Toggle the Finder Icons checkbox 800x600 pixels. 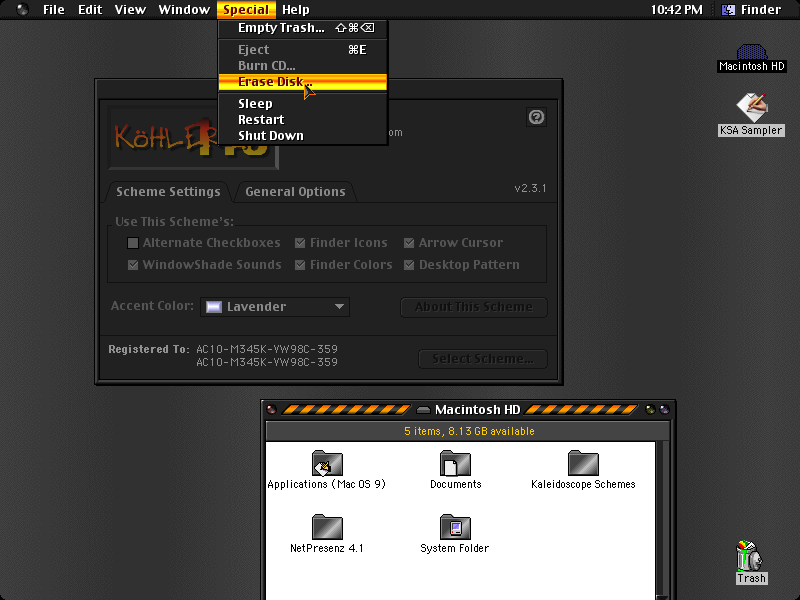click(300, 243)
